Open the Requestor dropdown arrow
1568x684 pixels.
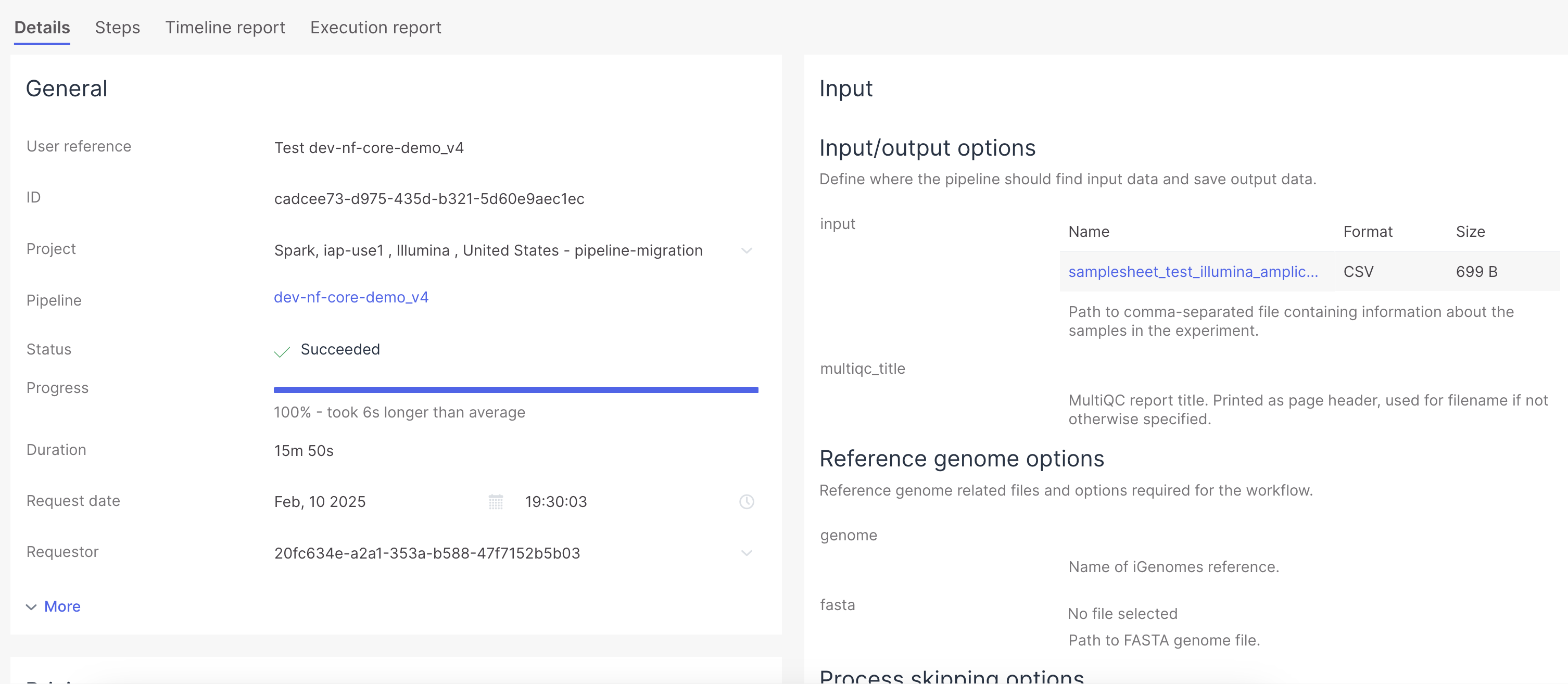[747, 553]
